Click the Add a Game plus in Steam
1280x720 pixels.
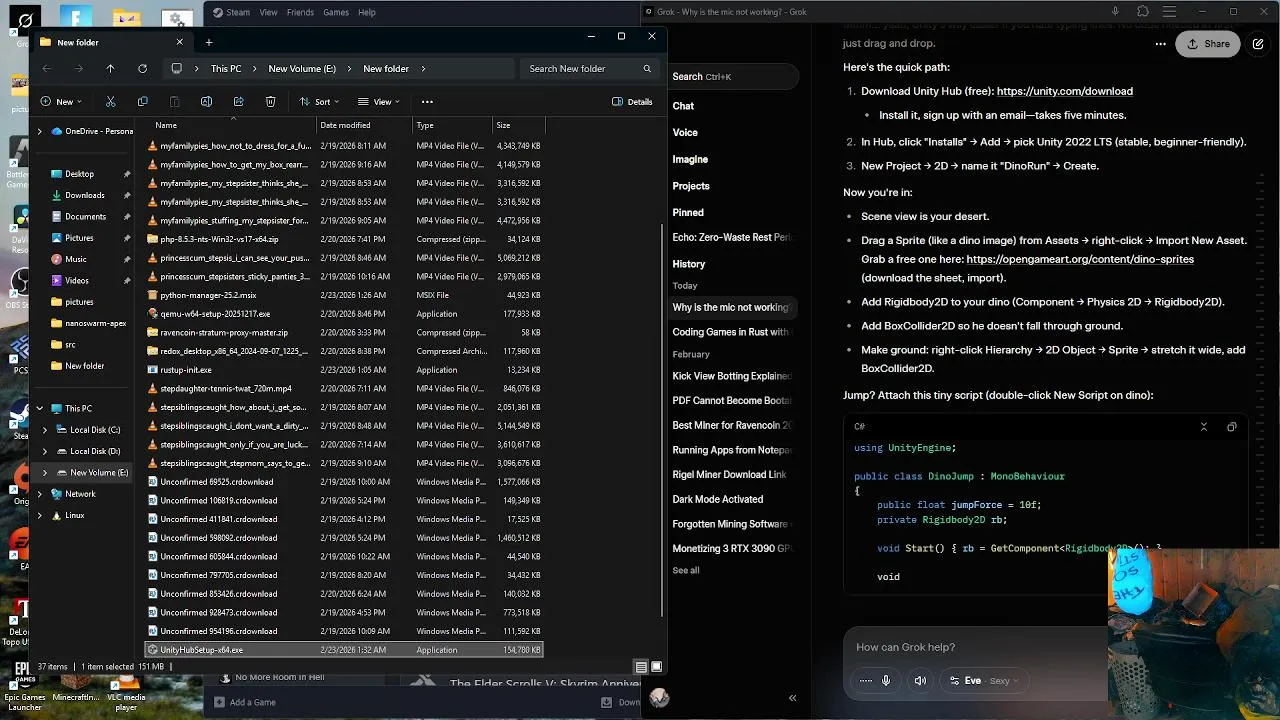pyautogui.click(x=219, y=702)
